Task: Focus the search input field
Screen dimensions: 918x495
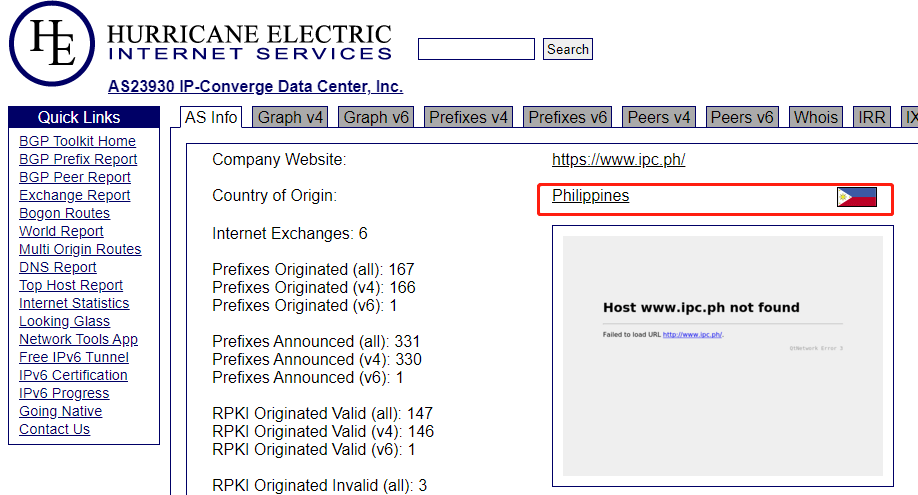Action: pyautogui.click(x=476, y=49)
